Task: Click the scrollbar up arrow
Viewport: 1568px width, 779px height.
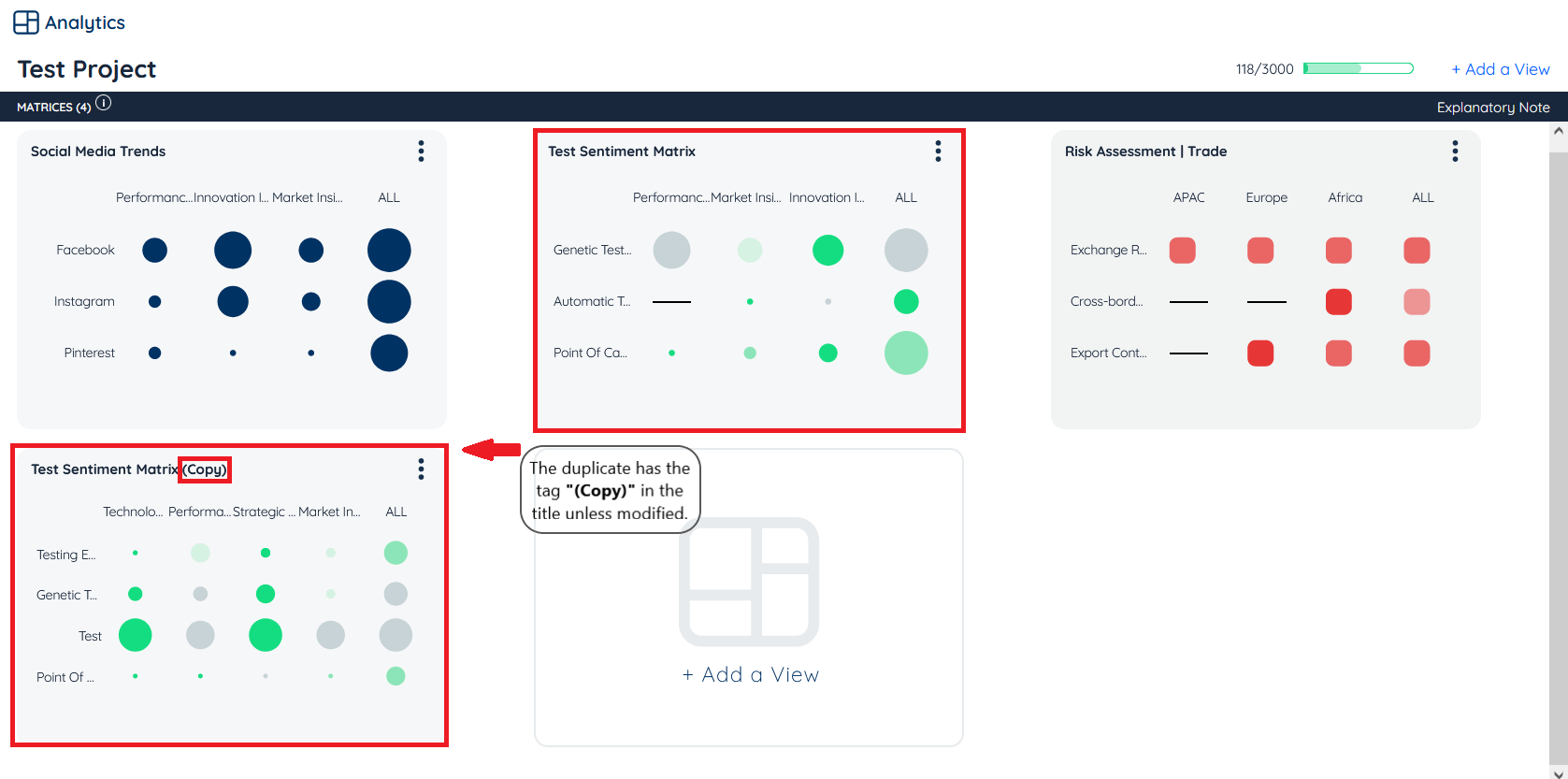Action: pos(1558,132)
